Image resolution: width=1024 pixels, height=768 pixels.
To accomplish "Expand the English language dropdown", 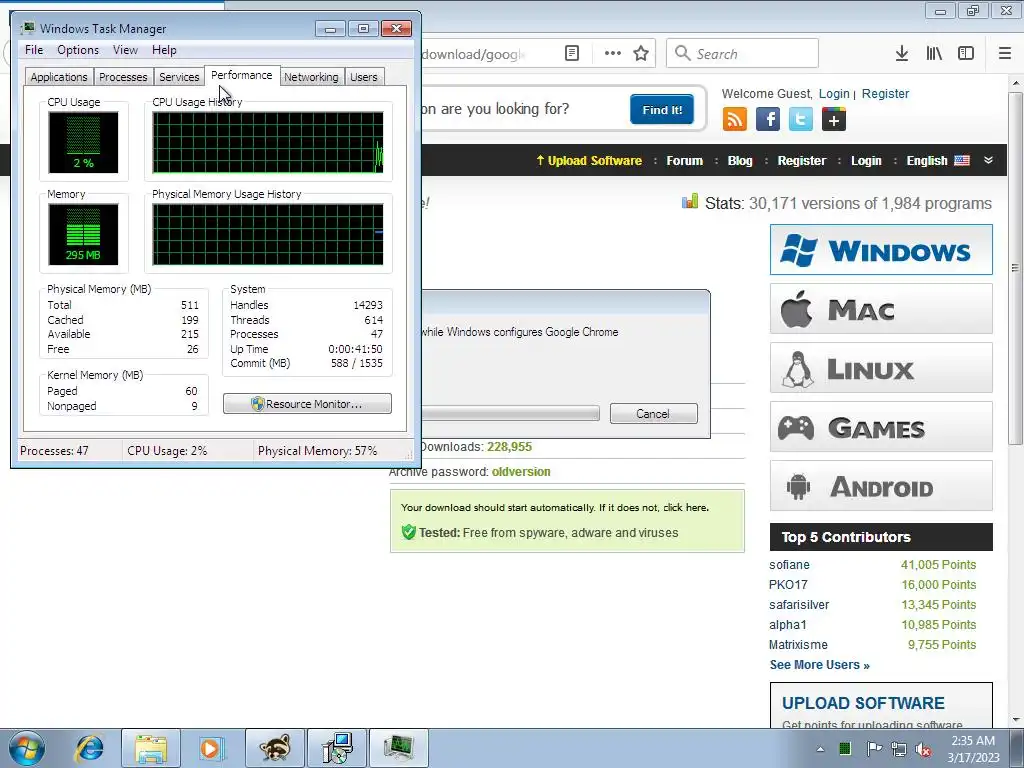I will point(938,161).
